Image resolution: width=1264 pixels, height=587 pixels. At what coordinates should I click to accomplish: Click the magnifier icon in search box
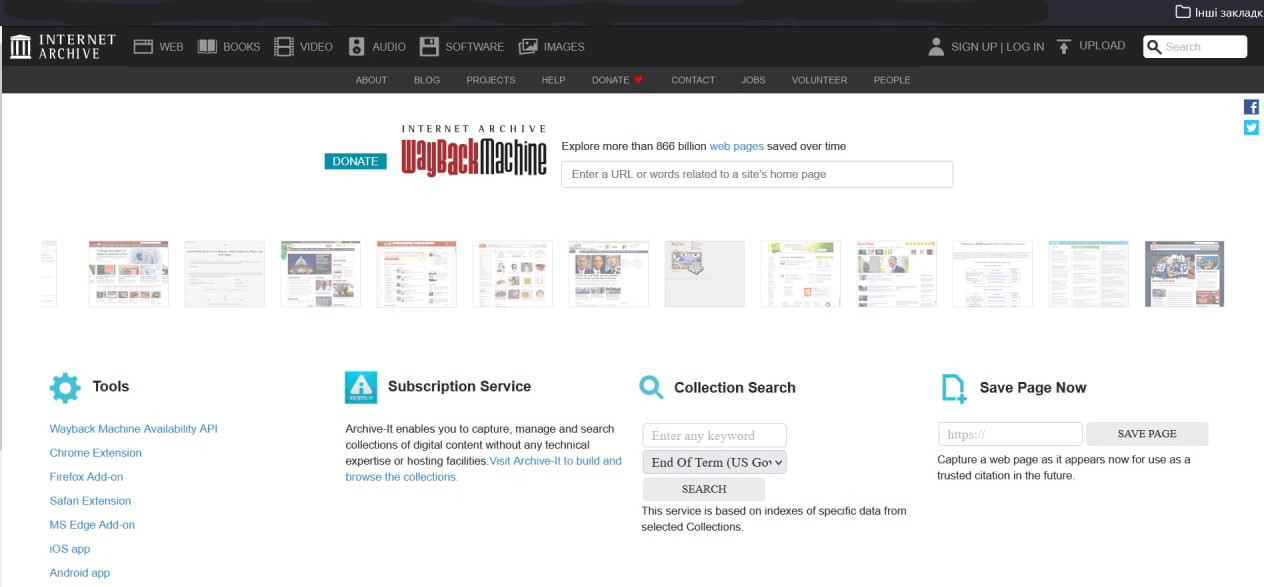[1154, 46]
